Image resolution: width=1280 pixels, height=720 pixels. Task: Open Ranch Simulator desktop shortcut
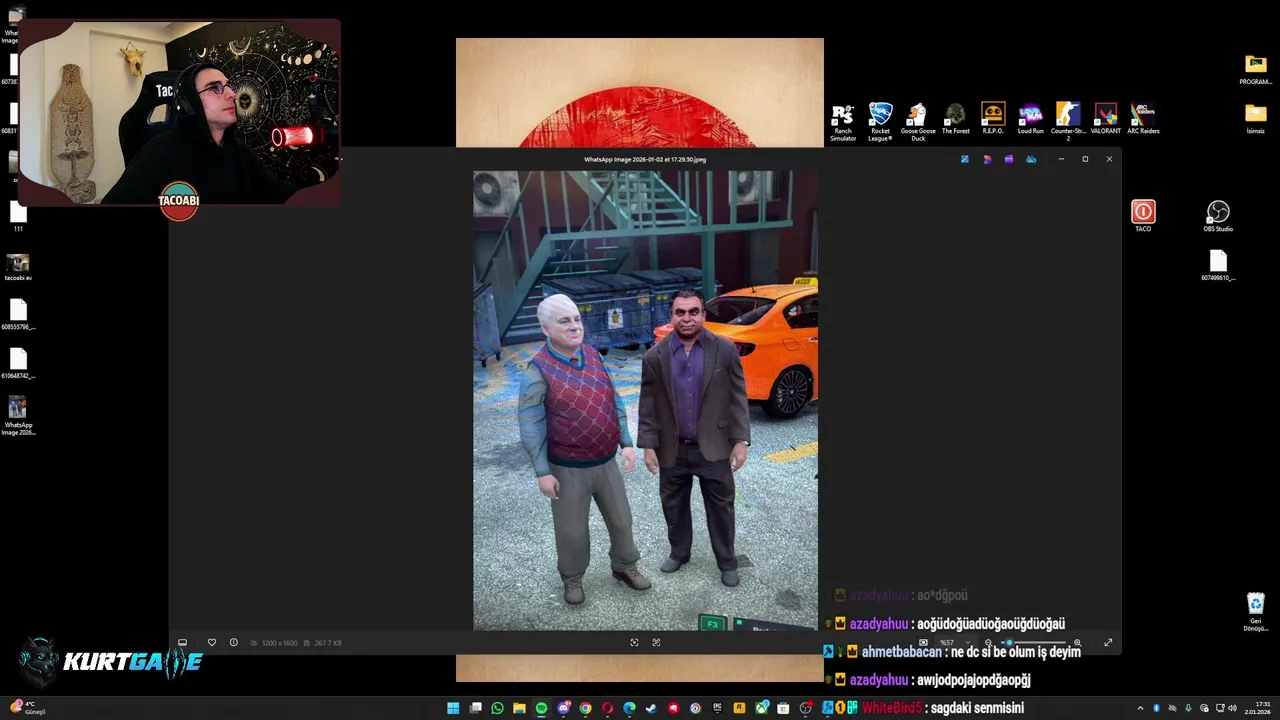(843, 123)
